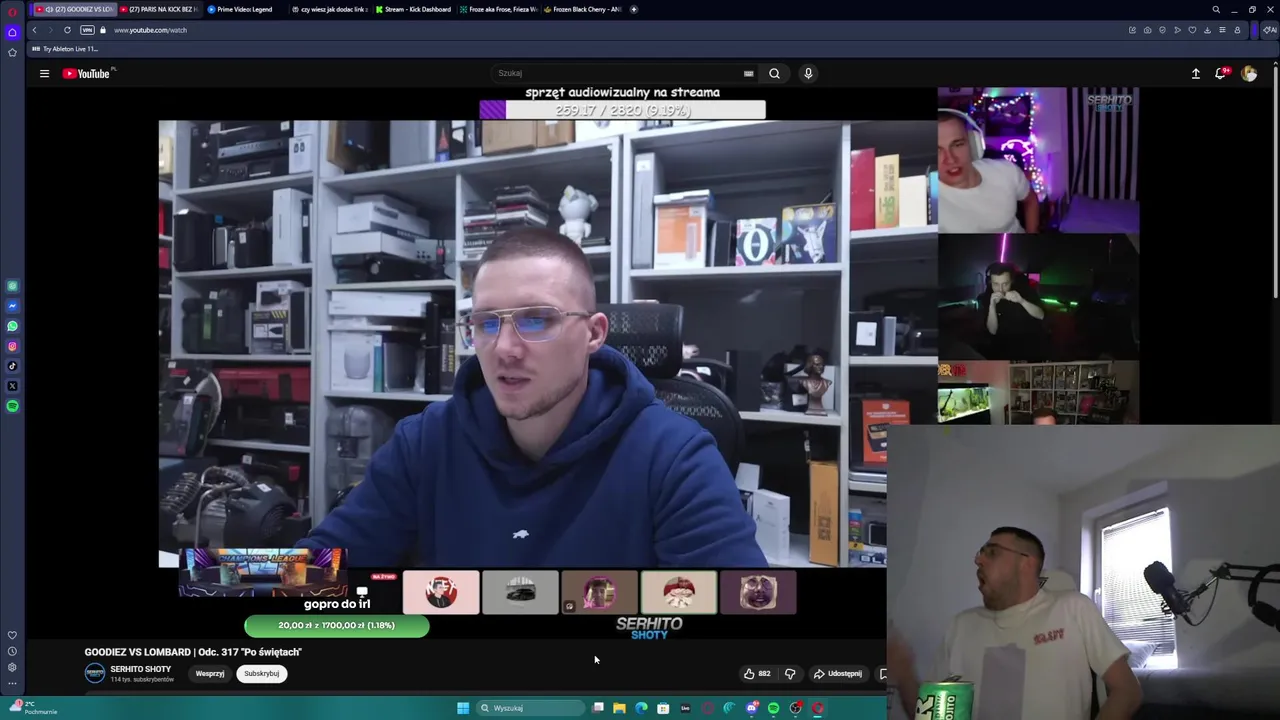Image resolution: width=1280 pixels, height=720 pixels.
Task: Switch to the Prime Video: Legend tab
Action: point(245,9)
